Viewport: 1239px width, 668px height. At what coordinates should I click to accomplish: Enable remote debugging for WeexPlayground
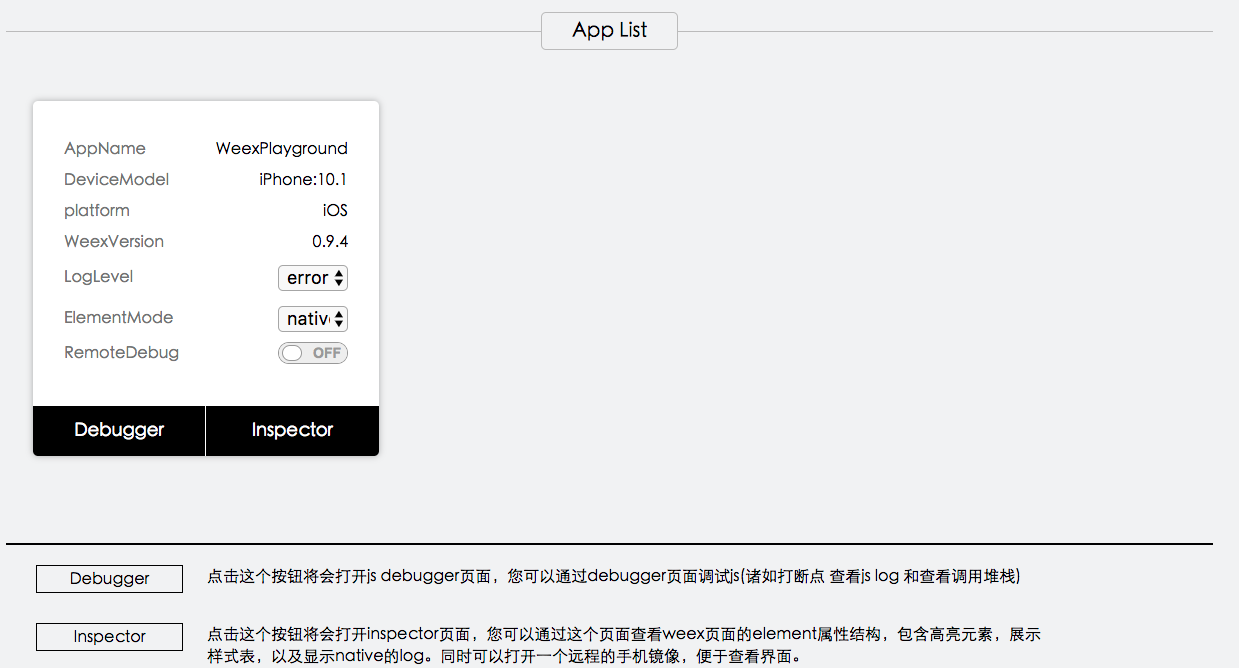pos(312,352)
